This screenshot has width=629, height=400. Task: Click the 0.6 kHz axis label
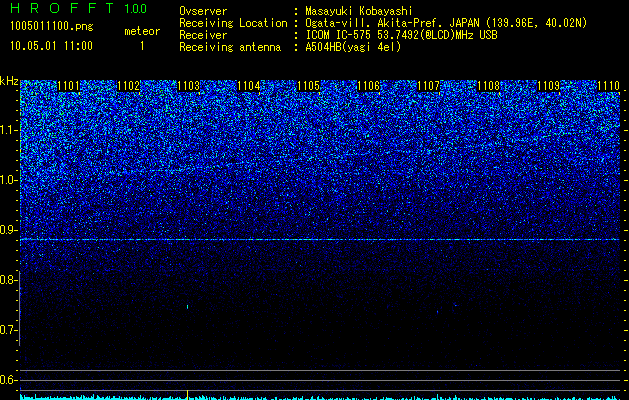pos(8,380)
